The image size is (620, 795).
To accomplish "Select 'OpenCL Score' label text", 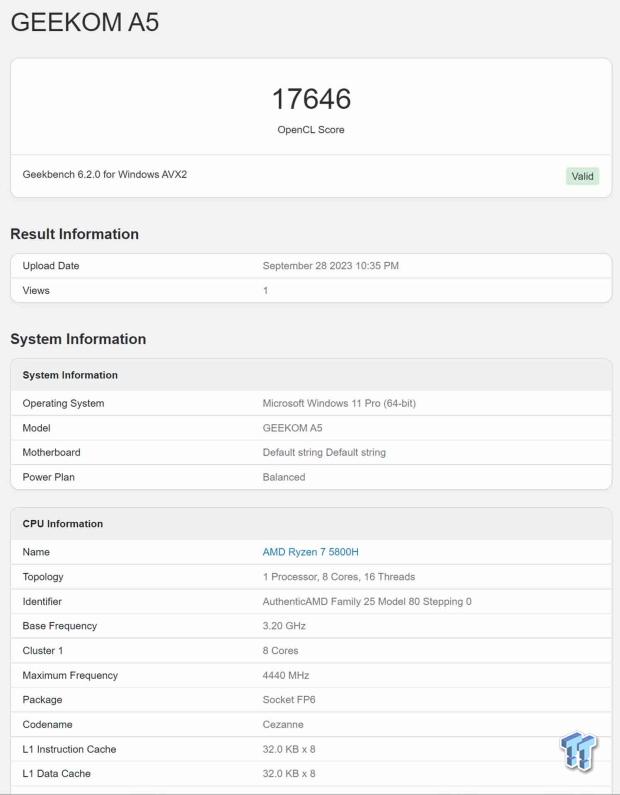I will click(311, 130).
